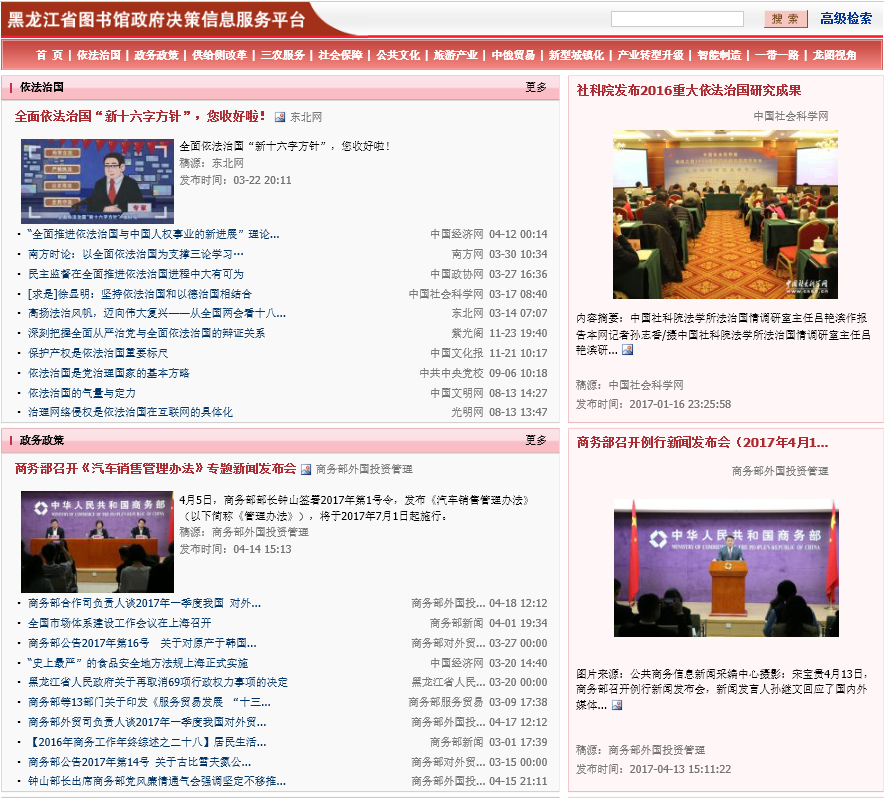The image size is (884, 798).
Task: Open article 高扬法治风帆，迈向伟大复兴
Action: tap(157, 314)
